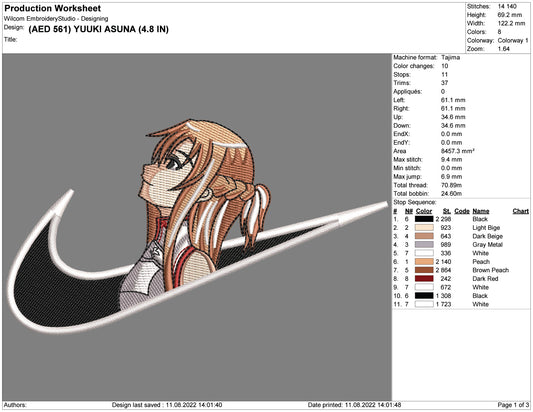Click the Machine format Tajima value
Viewport: 533px width, 412px height.
click(x=450, y=57)
